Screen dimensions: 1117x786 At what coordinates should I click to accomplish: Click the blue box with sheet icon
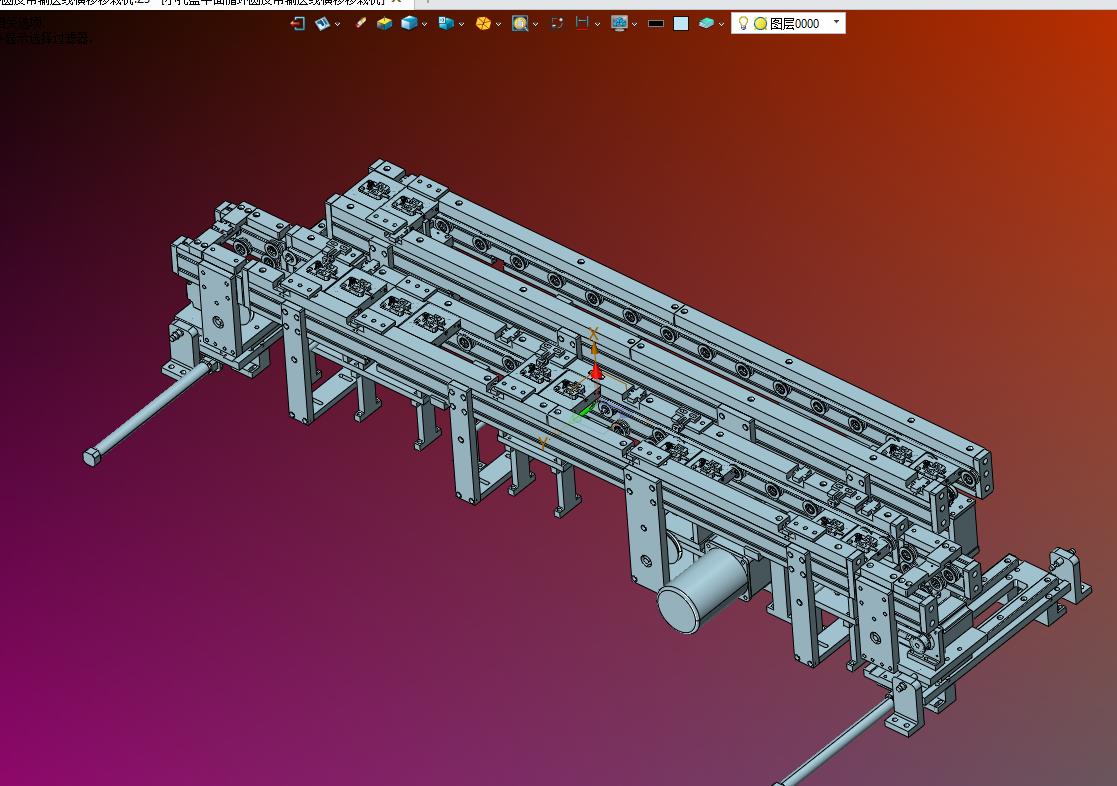[446, 24]
